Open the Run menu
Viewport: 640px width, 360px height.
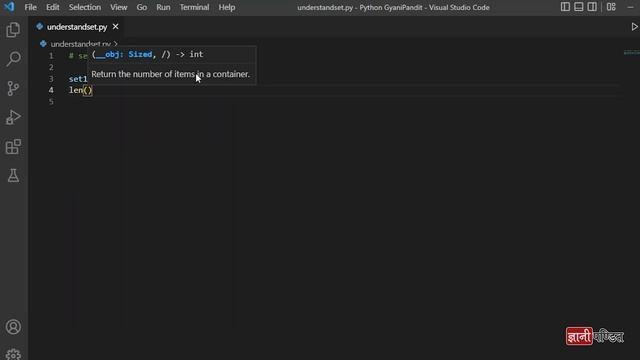point(163,7)
